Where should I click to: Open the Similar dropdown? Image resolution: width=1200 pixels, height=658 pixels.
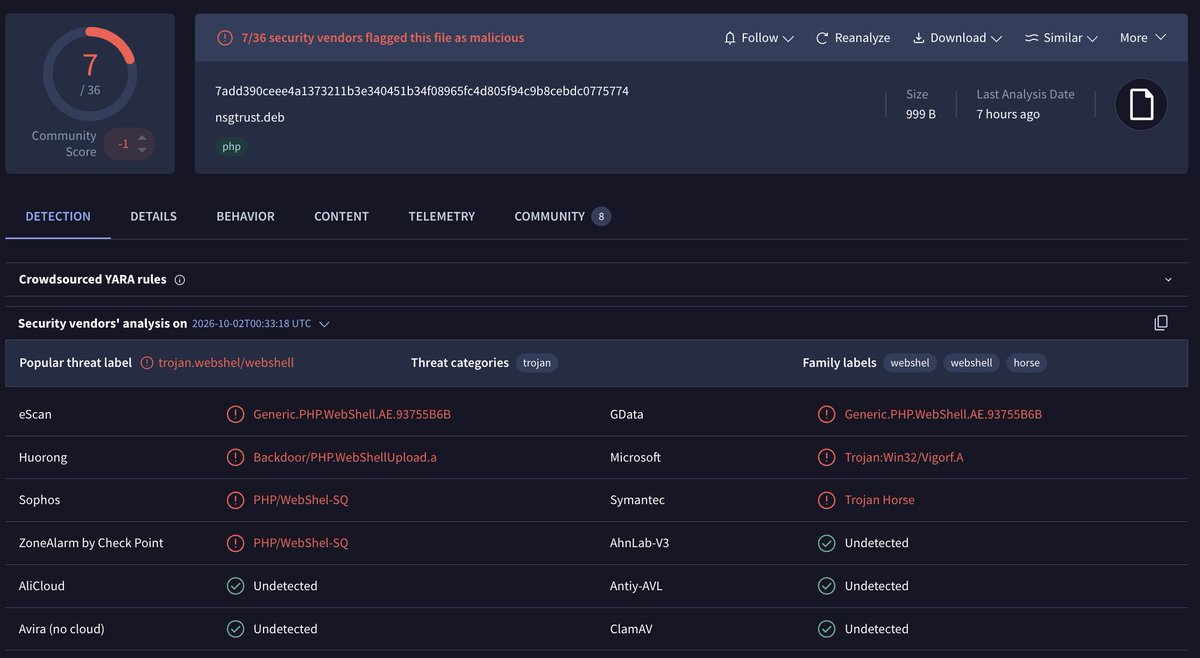[x=1061, y=38]
